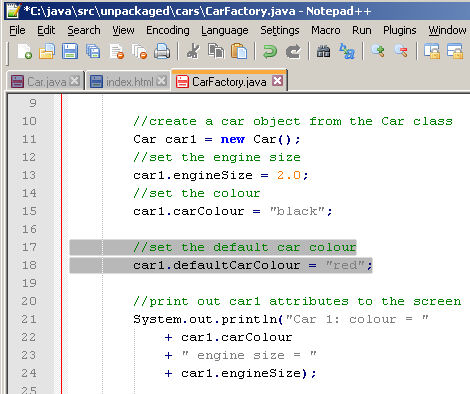
Task: Click the comment "//create a car object from the Car class"
Action: pyautogui.click(x=293, y=121)
